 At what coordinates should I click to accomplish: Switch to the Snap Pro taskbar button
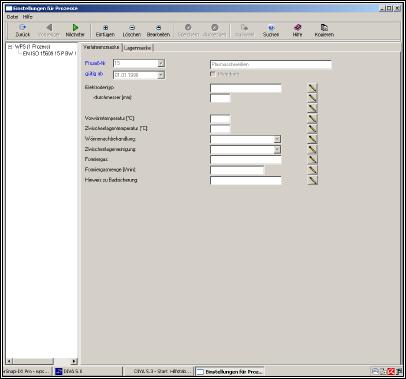pos(27,371)
